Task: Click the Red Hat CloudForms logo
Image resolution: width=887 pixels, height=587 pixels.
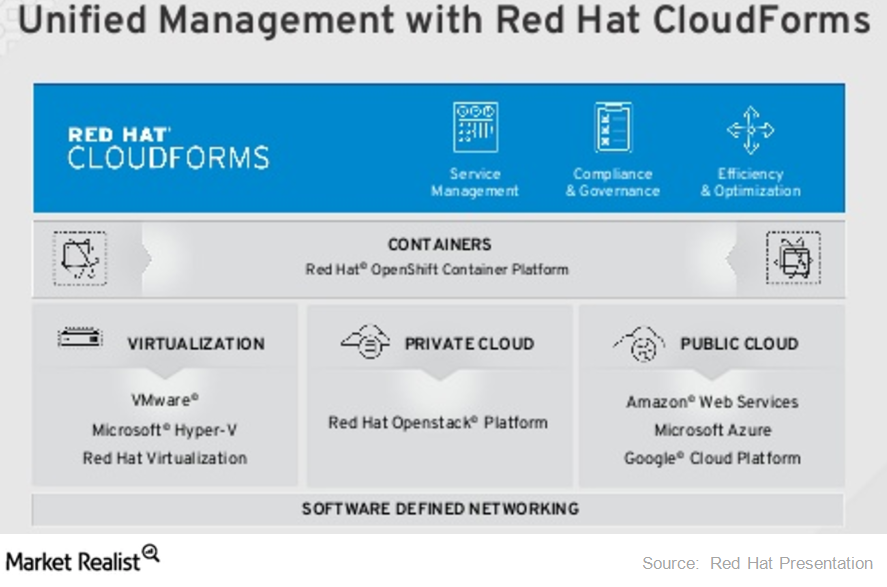Action: point(168,148)
